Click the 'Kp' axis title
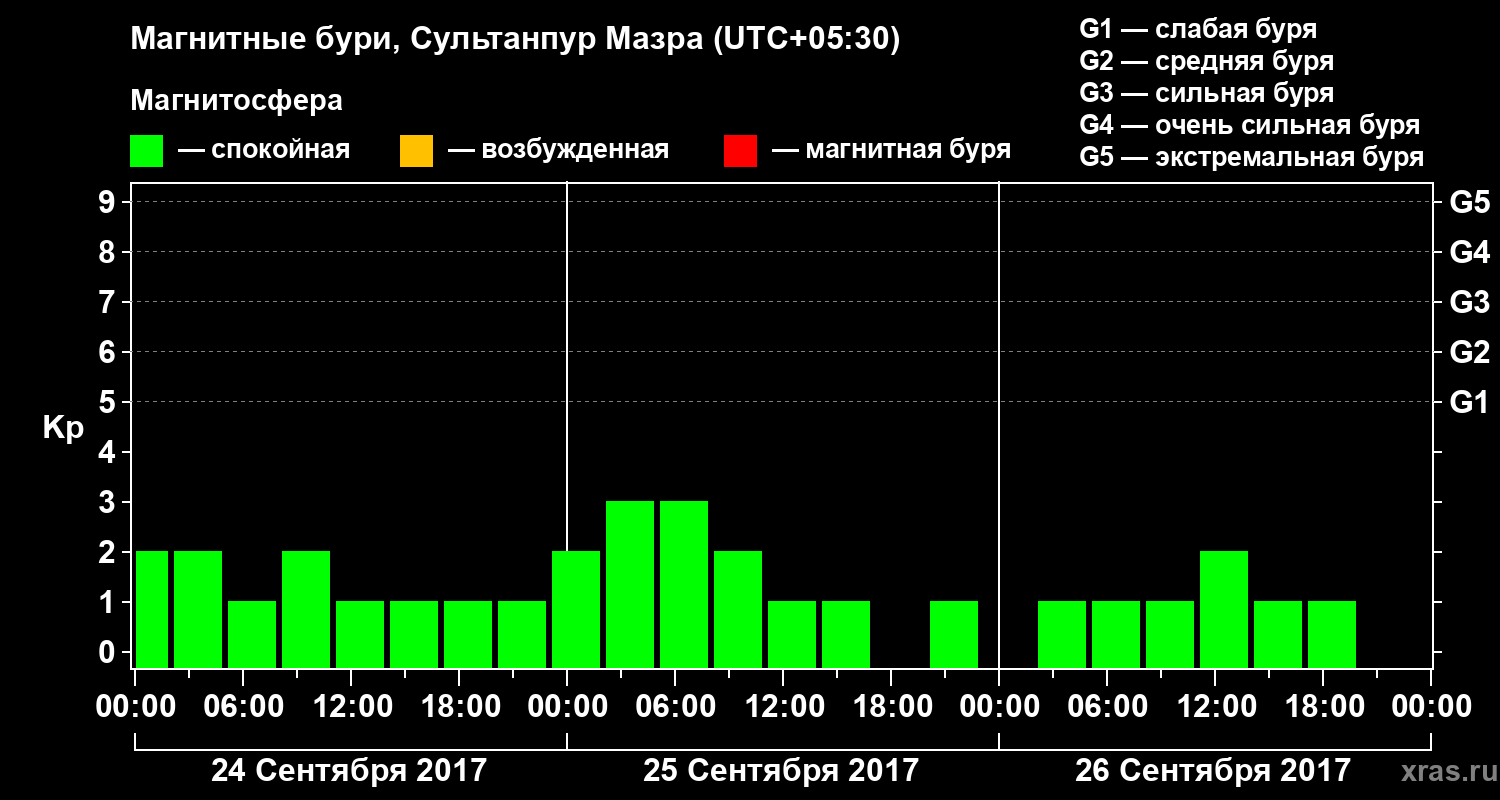 63,428
